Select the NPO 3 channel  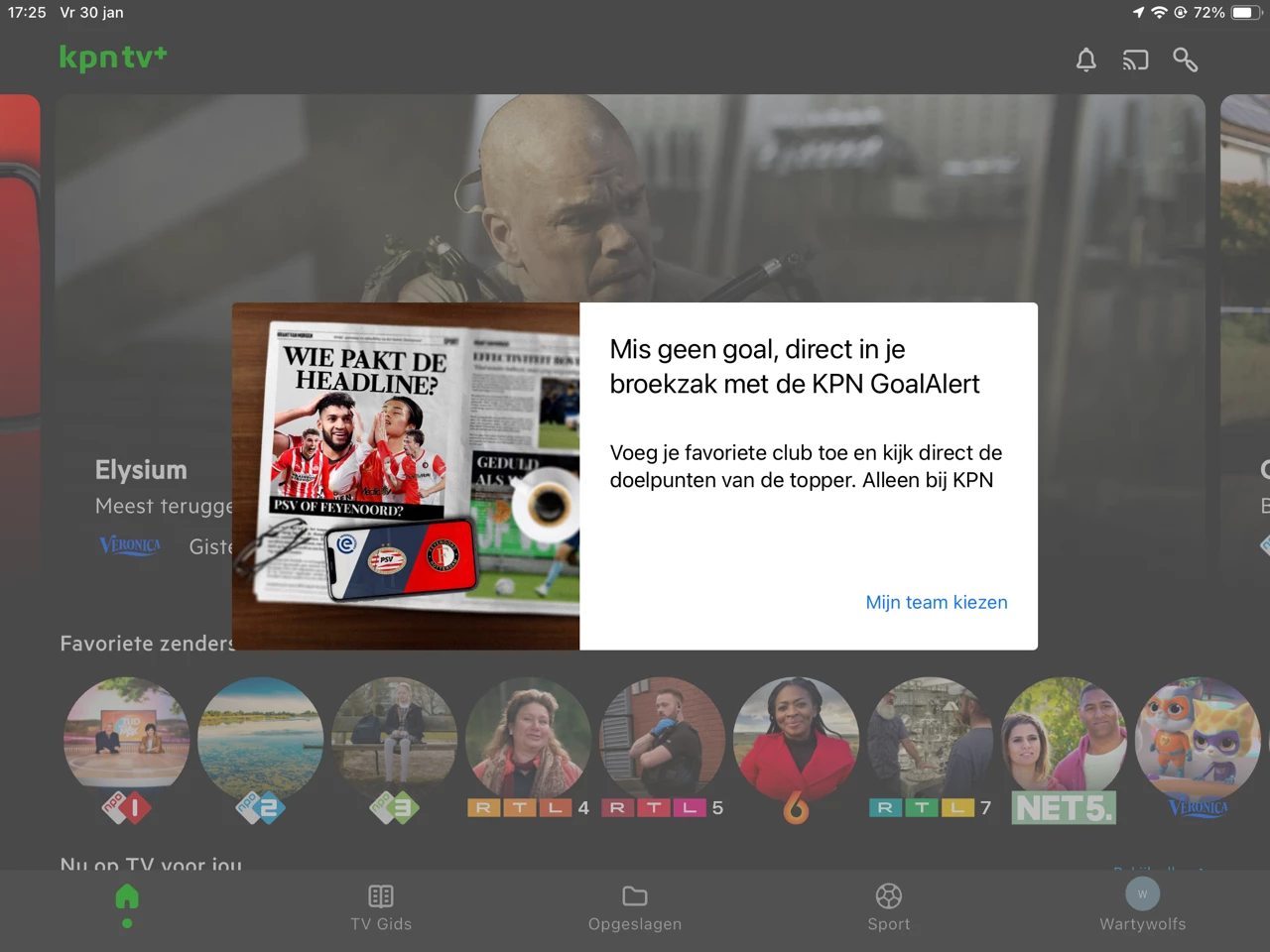point(394,751)
